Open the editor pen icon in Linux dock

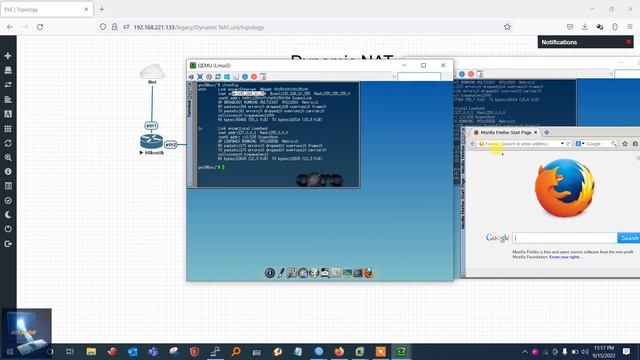tap(281, 273)
